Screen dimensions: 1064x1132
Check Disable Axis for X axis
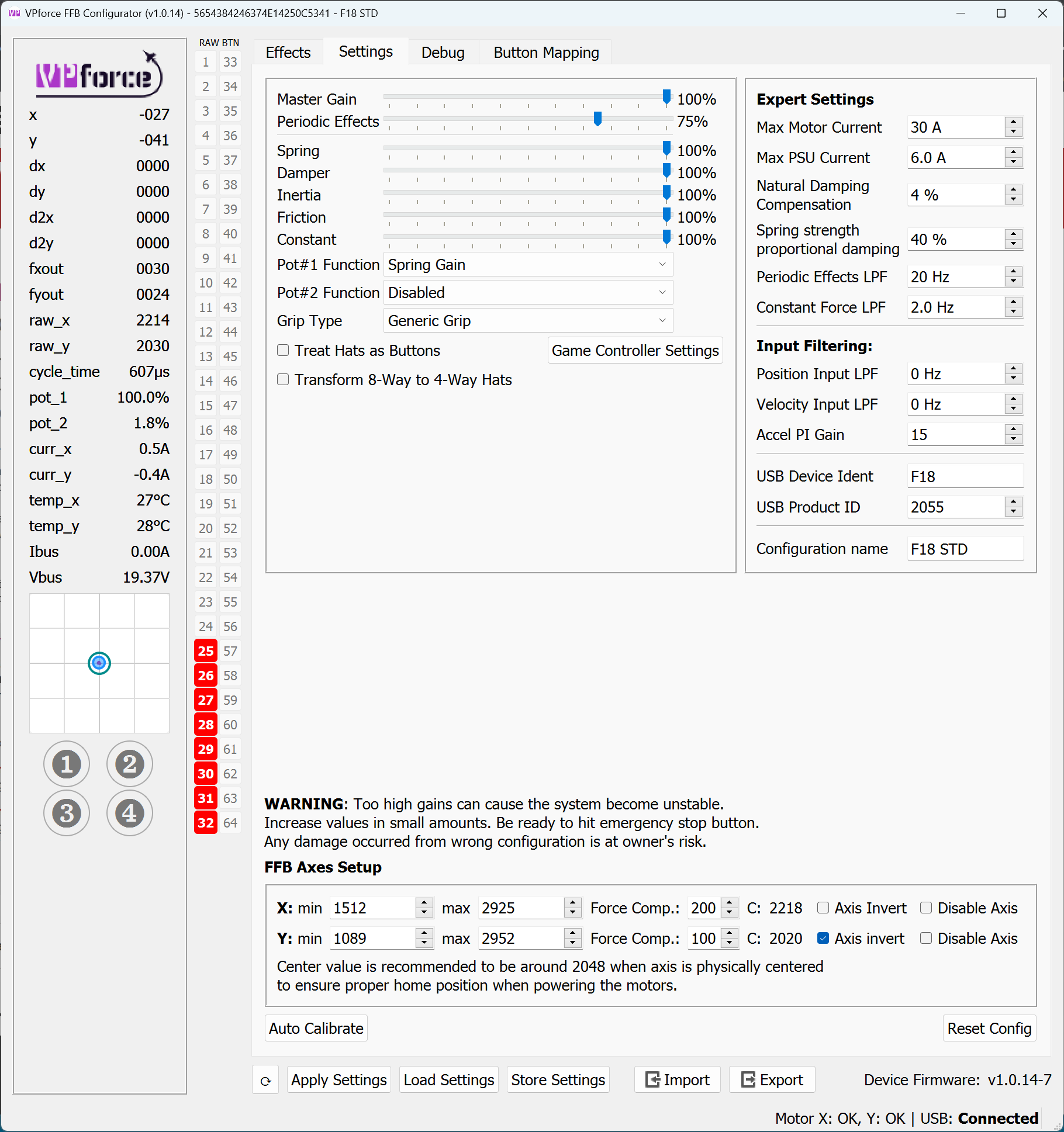[x=926, y=908]
